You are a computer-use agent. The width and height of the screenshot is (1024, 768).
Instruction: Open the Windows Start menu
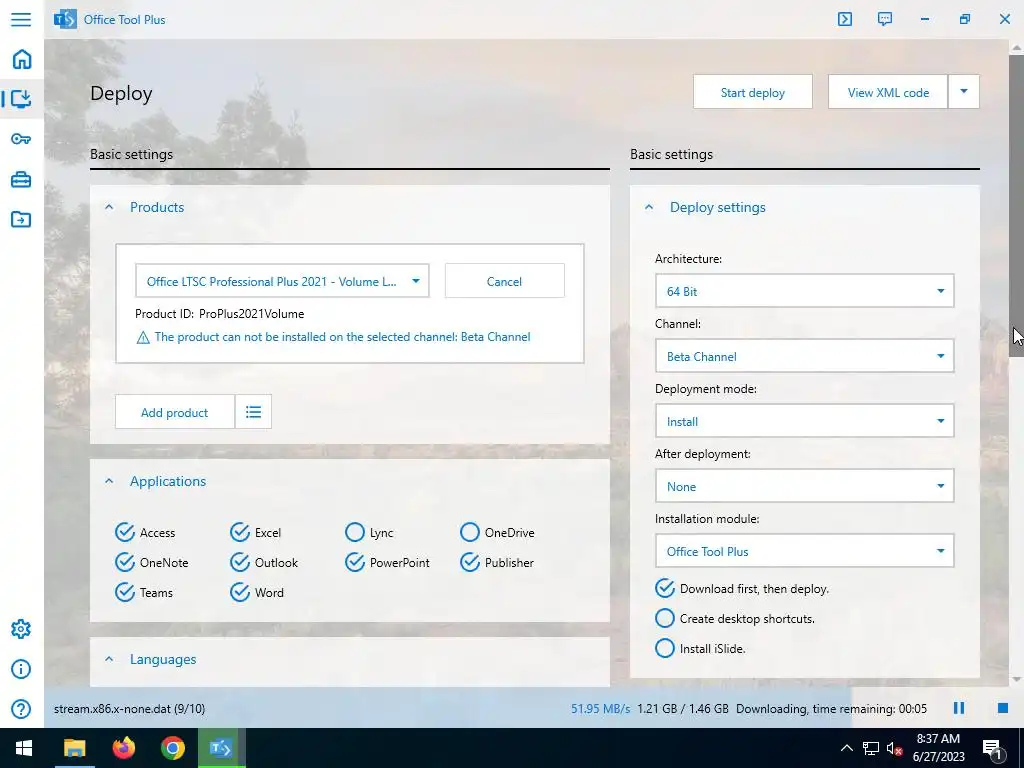click(x=24, y=748)
